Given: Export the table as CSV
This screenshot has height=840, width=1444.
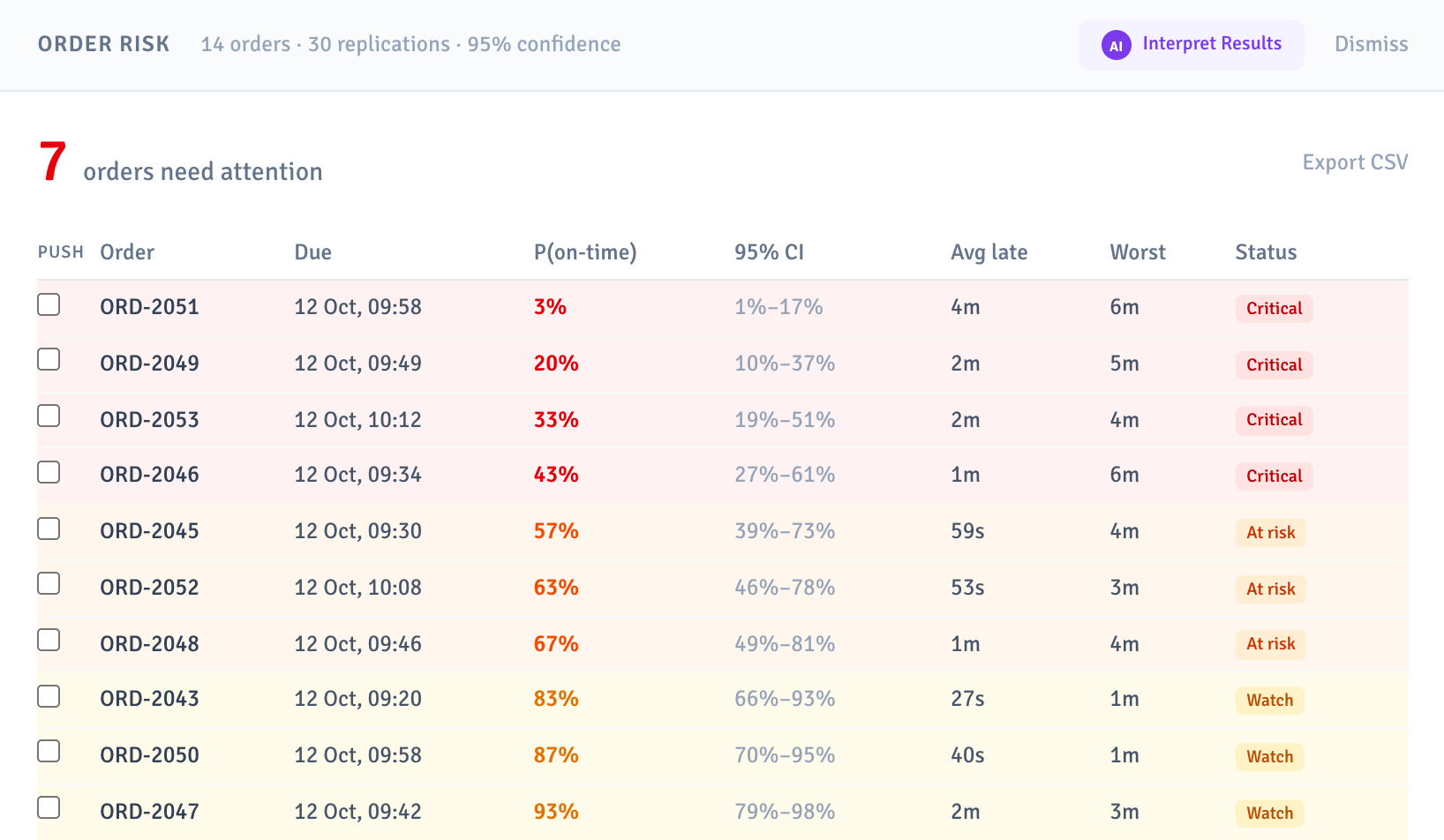Looking at the screenshot, I should pos(1355,162).
